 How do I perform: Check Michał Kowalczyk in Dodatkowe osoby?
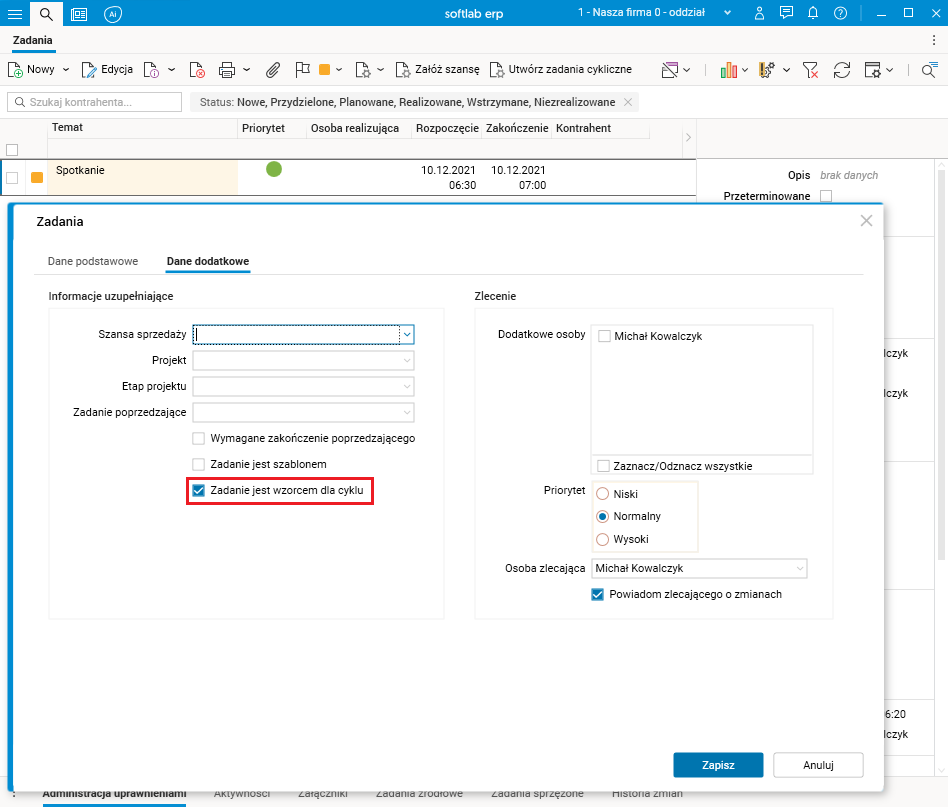pyautogui.click(x=604, y=336)
